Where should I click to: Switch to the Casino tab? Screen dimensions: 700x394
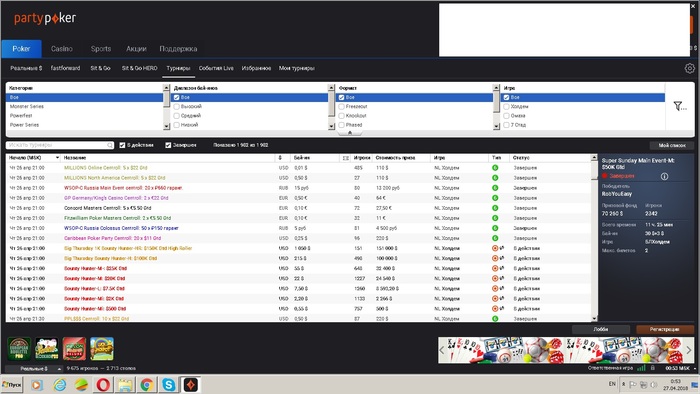coord(62,49)
